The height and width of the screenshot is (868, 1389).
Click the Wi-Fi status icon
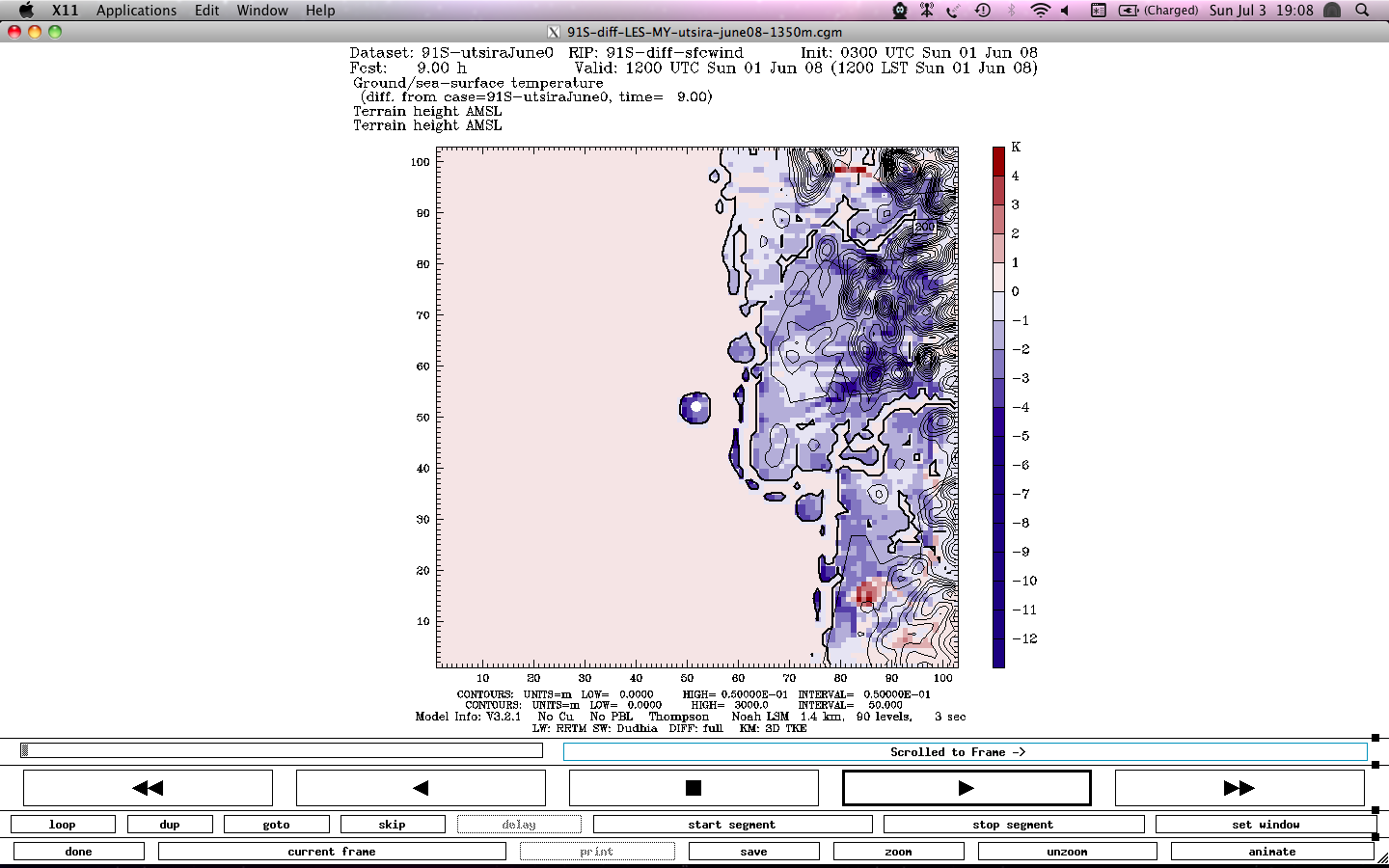tap(1040, 11)
